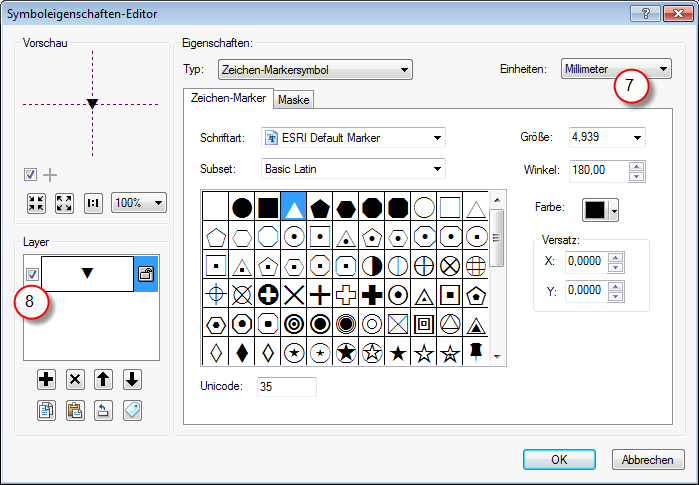Screen dimensions: 699x485
Task: Pick the filled black circle marker
Action: (242, 207)
